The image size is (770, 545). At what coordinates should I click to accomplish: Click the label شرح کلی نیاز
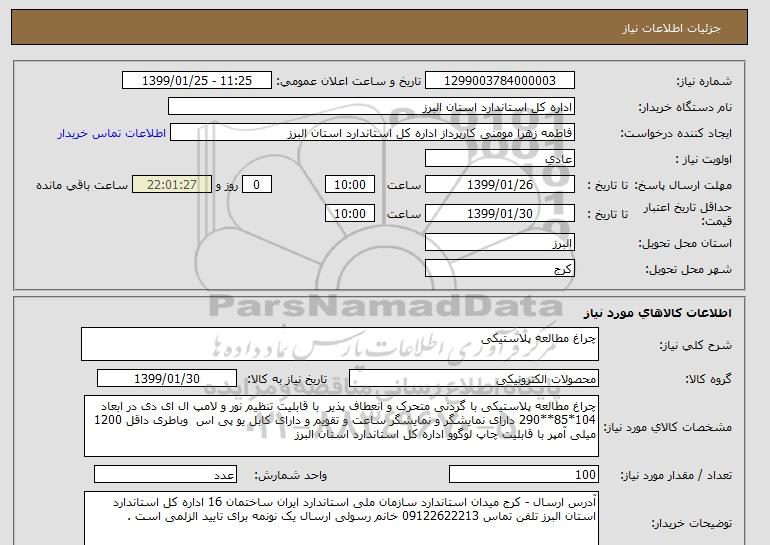695,345
